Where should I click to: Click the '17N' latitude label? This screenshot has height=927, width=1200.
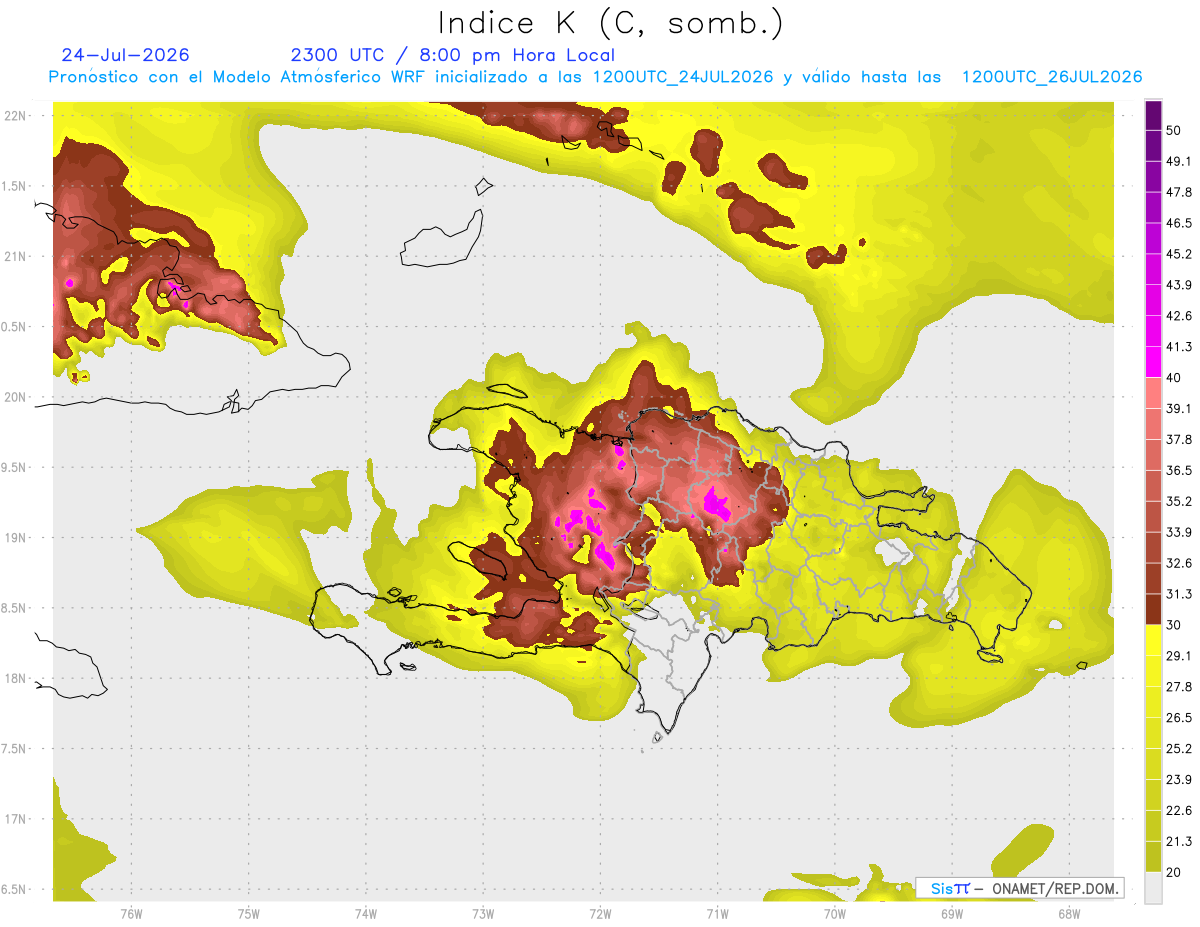[x=14, y=819]
